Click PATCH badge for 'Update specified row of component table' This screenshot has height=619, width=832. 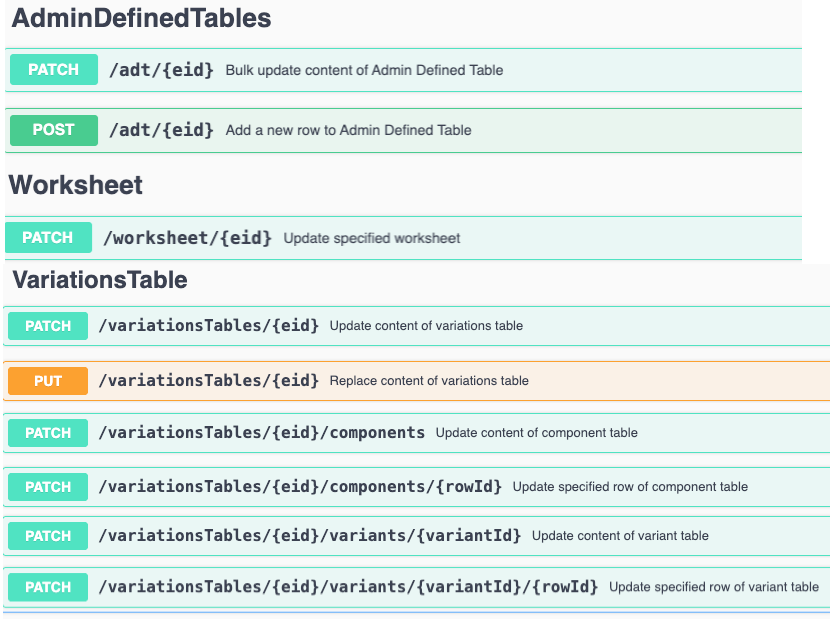[48, 487]
